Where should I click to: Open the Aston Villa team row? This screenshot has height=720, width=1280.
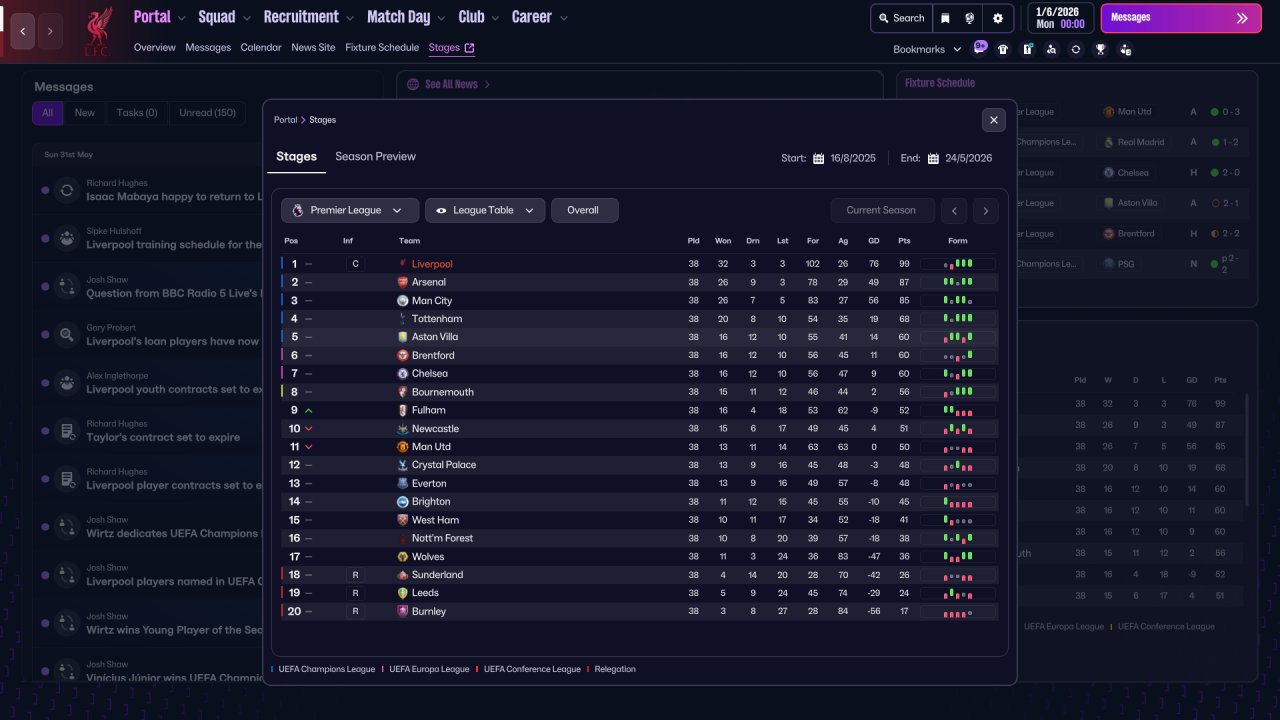tap(640, 337)
